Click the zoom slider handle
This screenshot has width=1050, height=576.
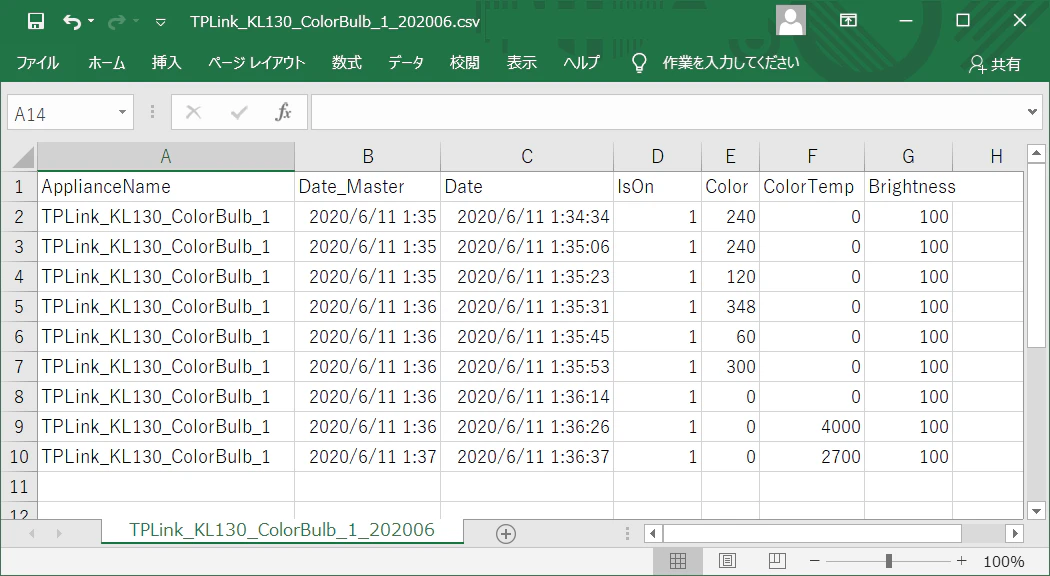coord(889,561)
